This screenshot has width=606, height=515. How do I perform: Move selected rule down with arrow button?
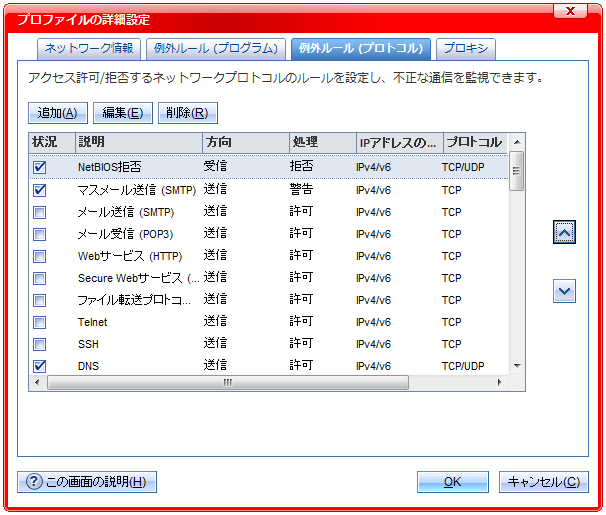564,291
